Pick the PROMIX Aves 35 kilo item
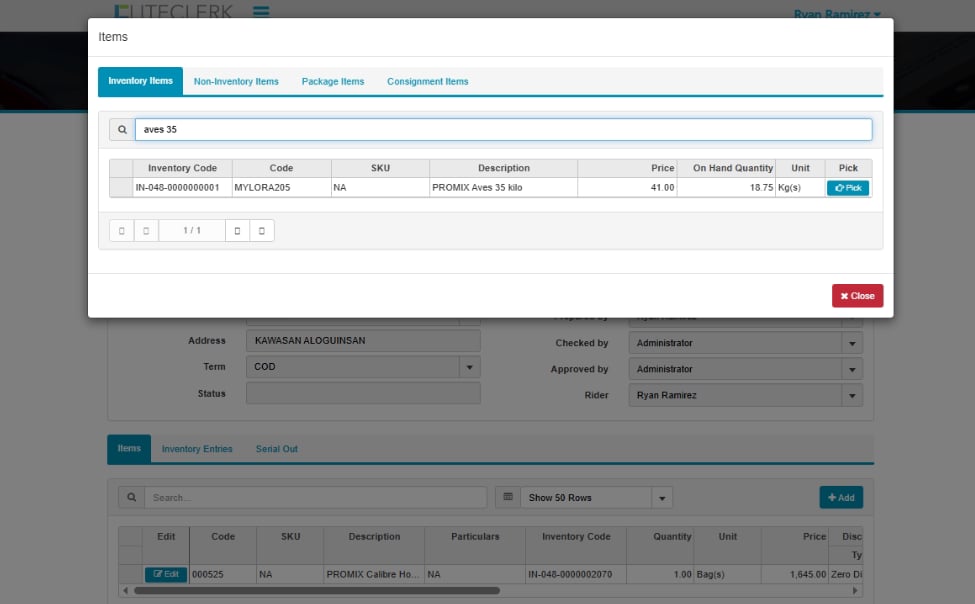The height and width of the screenshot is (604, 975). coord(848,188)
